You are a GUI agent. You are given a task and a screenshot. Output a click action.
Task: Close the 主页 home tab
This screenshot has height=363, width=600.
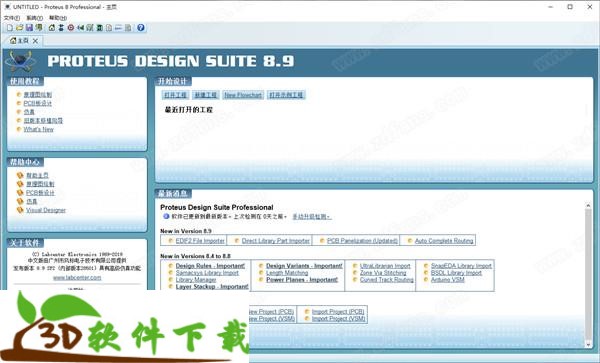tap(35, 41)
